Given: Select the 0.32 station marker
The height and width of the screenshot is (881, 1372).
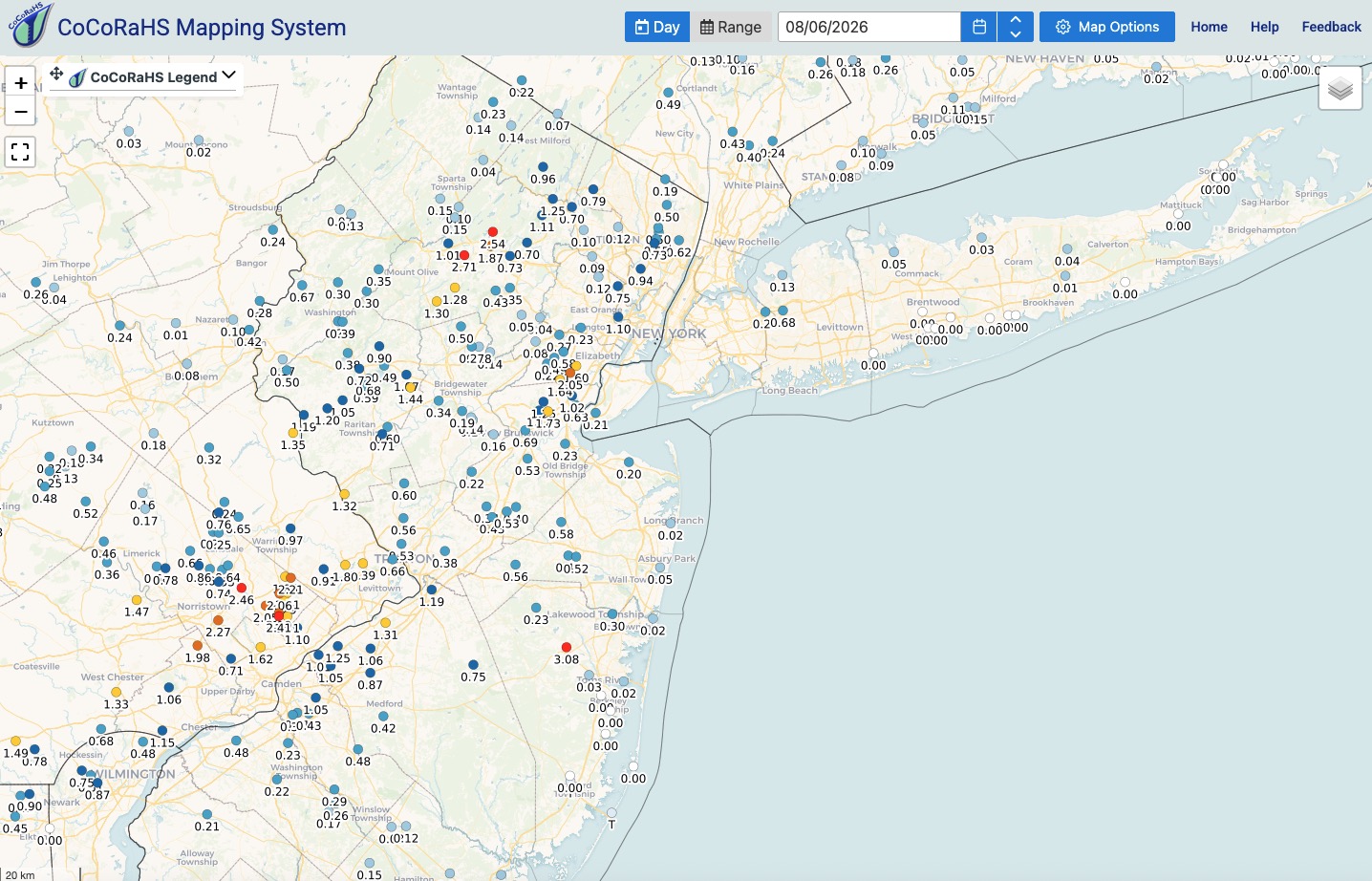Looking at the screenshot, I should coord(209,447).
